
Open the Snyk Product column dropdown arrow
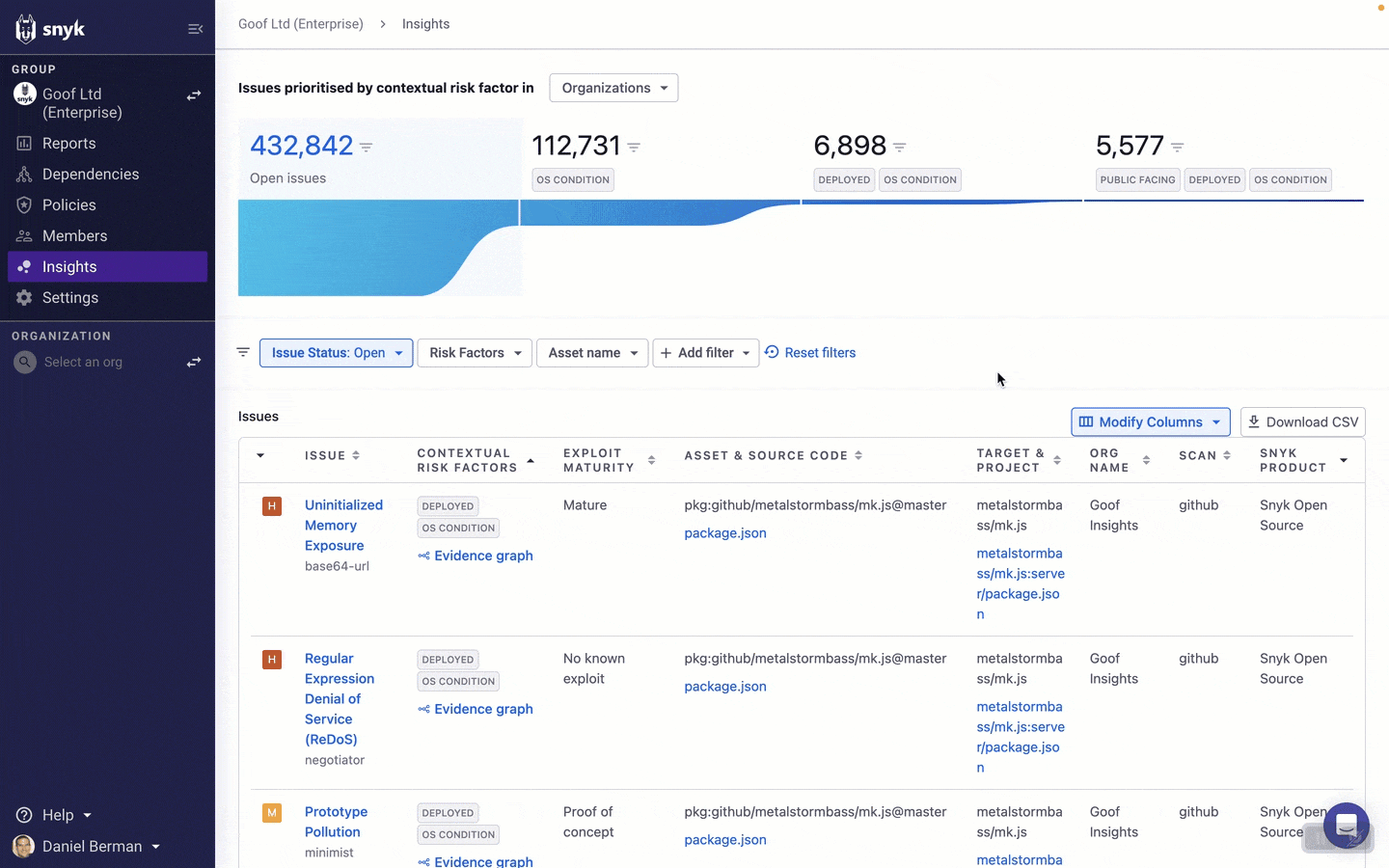[x=1344, y=460]
